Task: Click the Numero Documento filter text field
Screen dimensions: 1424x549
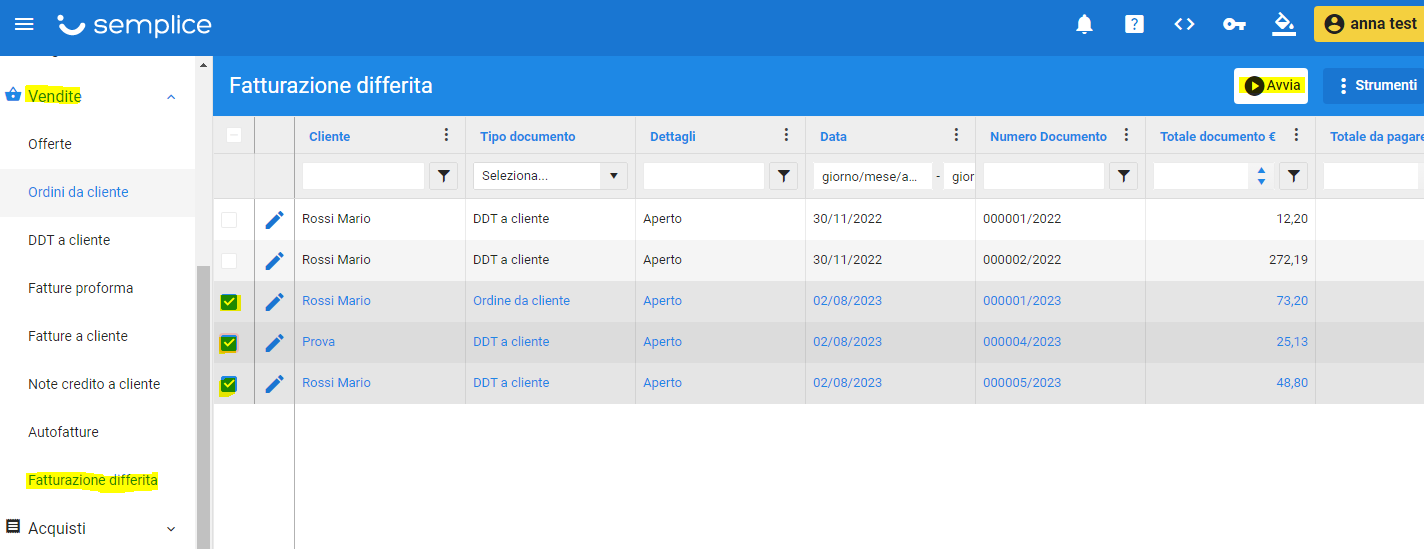Action: point(1043,176)
